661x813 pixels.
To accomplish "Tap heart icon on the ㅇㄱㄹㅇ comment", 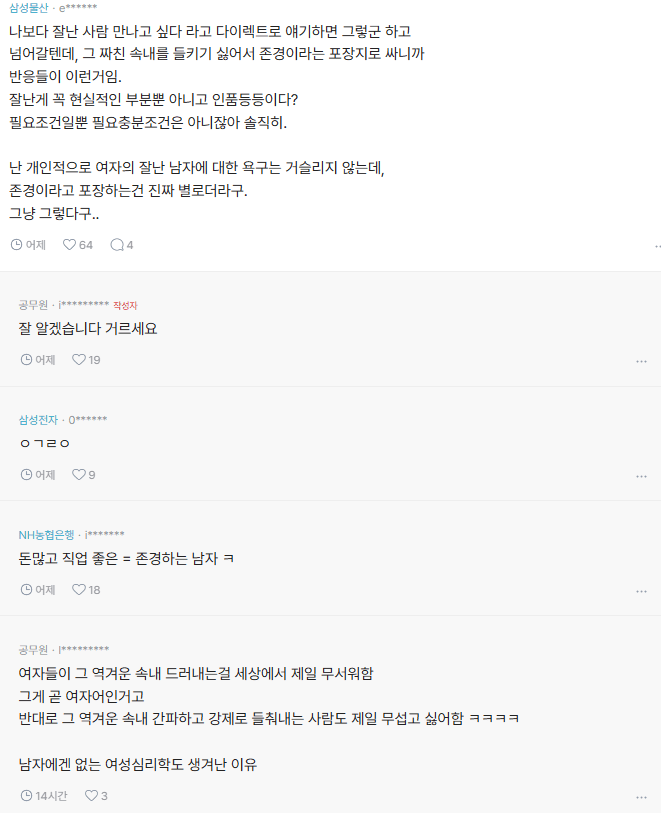I will [80, 474].
